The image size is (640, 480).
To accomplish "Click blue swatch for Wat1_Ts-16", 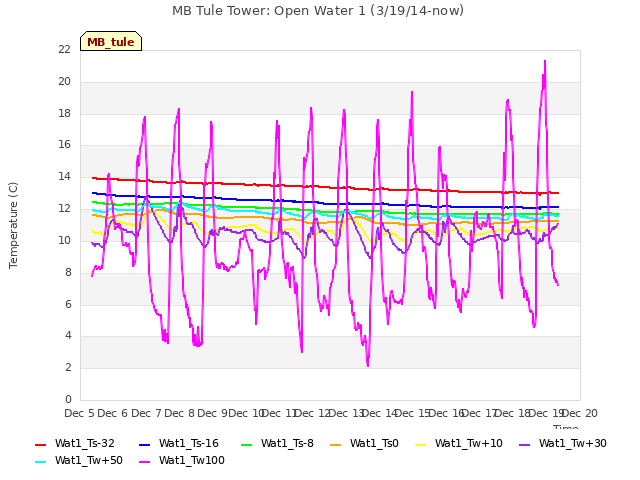I will 144,444.
